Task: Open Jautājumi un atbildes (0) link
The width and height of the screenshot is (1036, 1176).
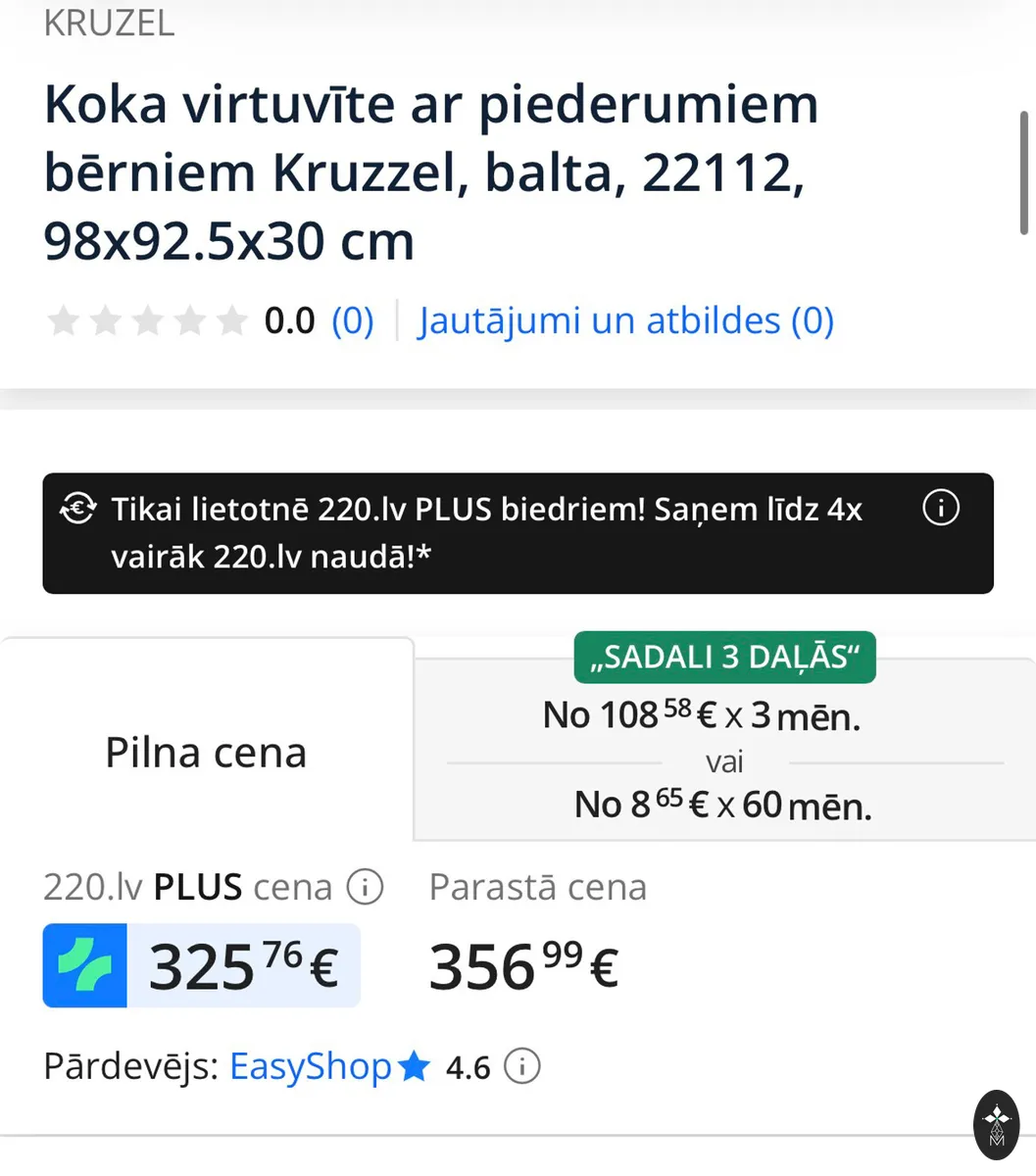Action: tap(626, 320)
